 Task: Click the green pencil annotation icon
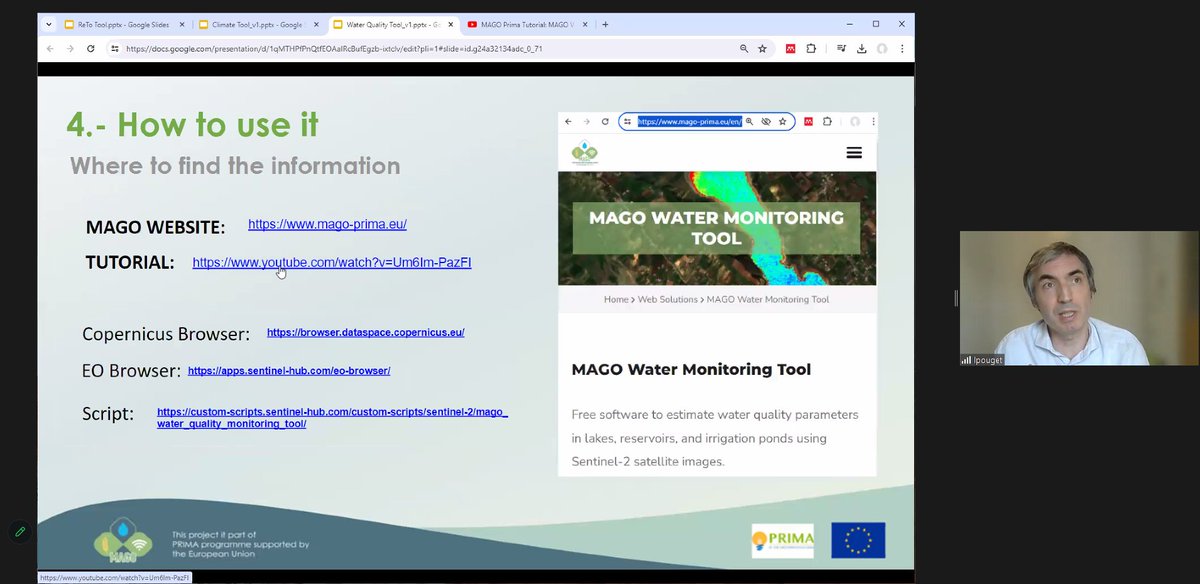click(x=19, y=532)
